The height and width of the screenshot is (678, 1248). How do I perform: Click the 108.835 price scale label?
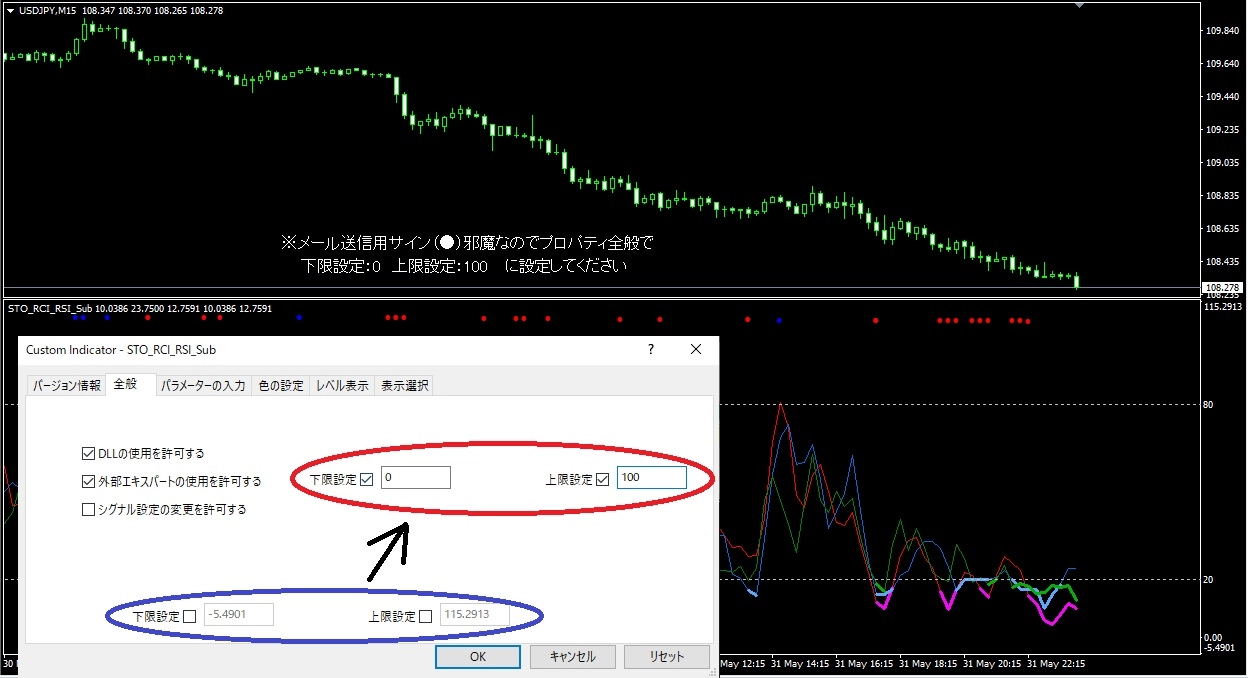click(1224, 196)
